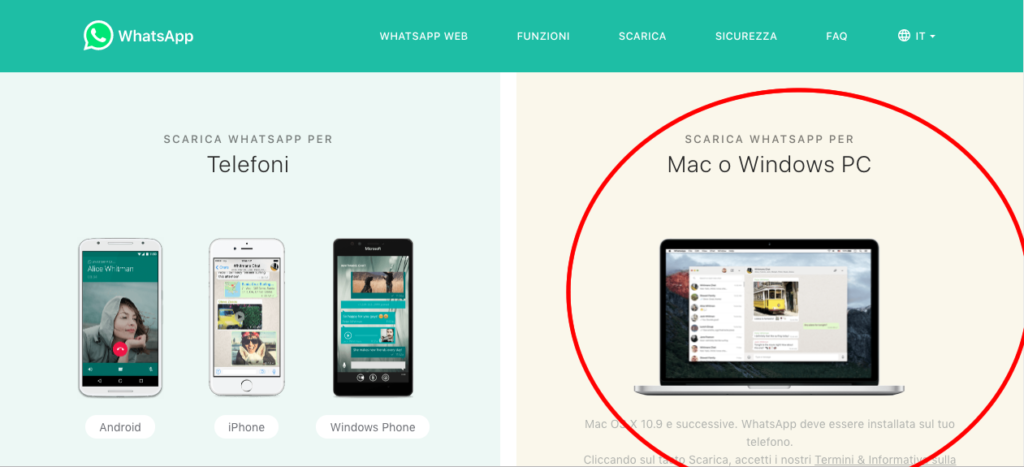
Task: Go to the Scarica page
Action: (x=643, y=37)
